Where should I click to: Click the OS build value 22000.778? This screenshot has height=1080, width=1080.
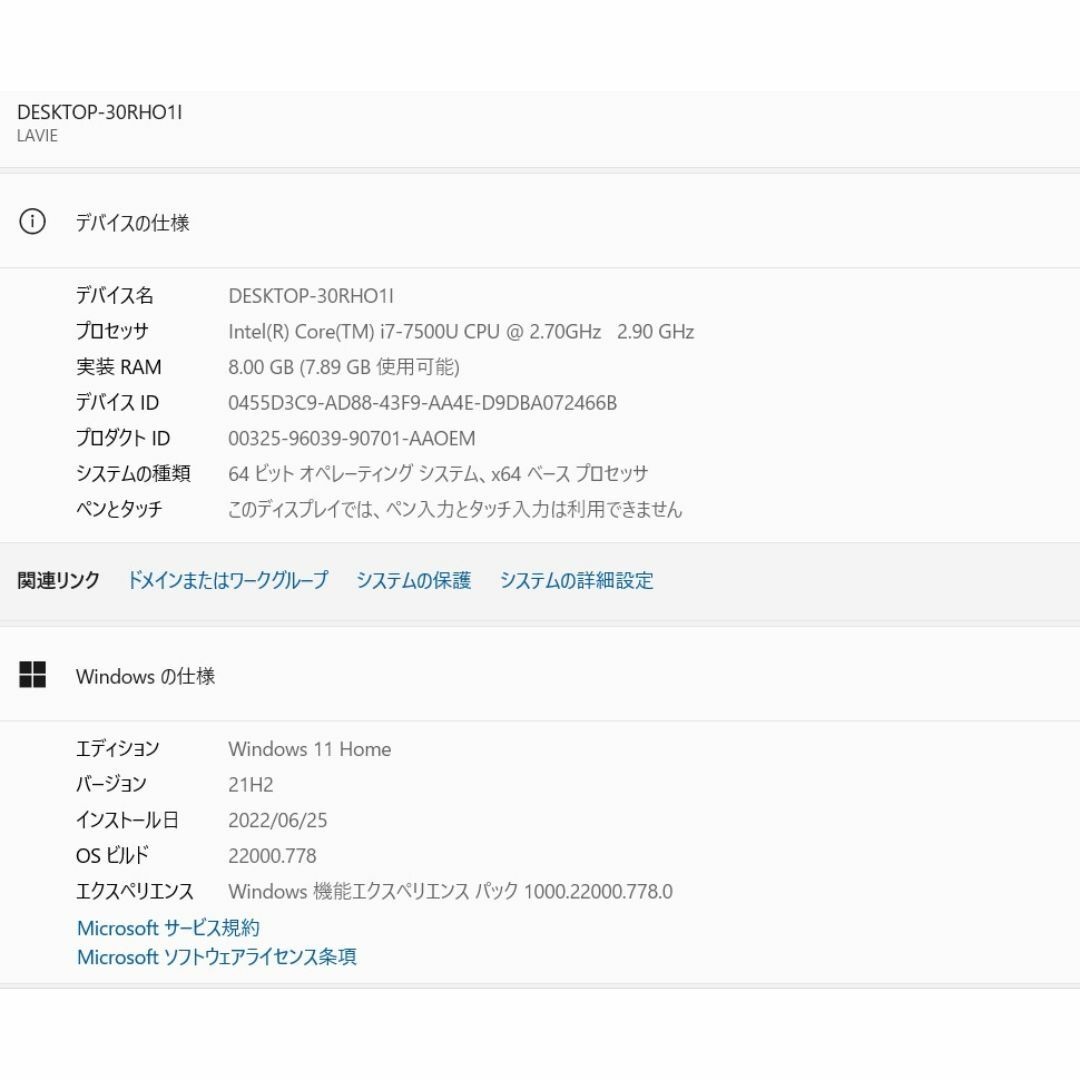(272, 856)
